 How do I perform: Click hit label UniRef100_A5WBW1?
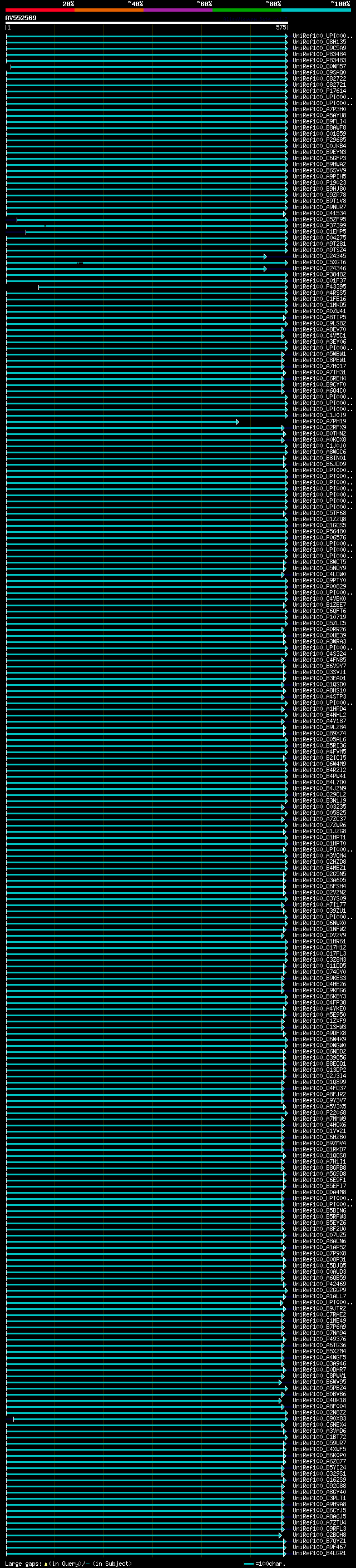319,354
